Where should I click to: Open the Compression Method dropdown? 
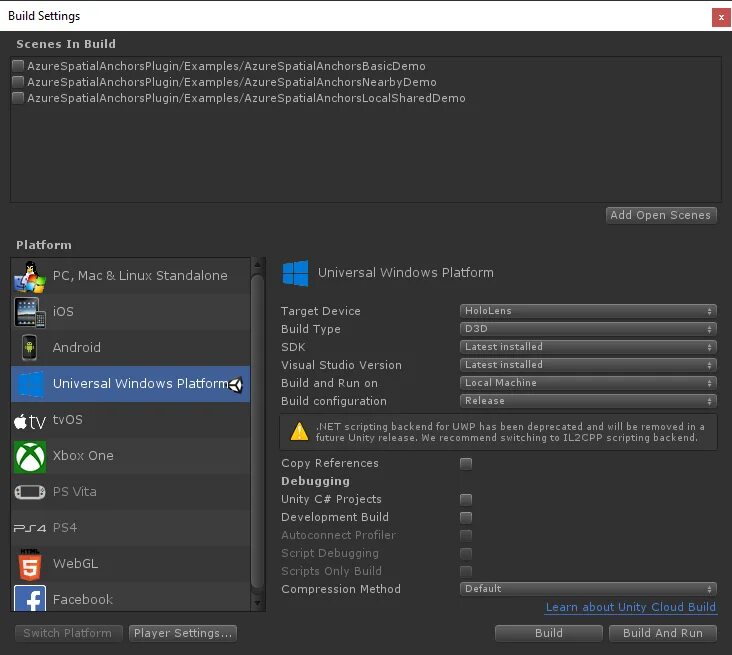pos(588,589)
